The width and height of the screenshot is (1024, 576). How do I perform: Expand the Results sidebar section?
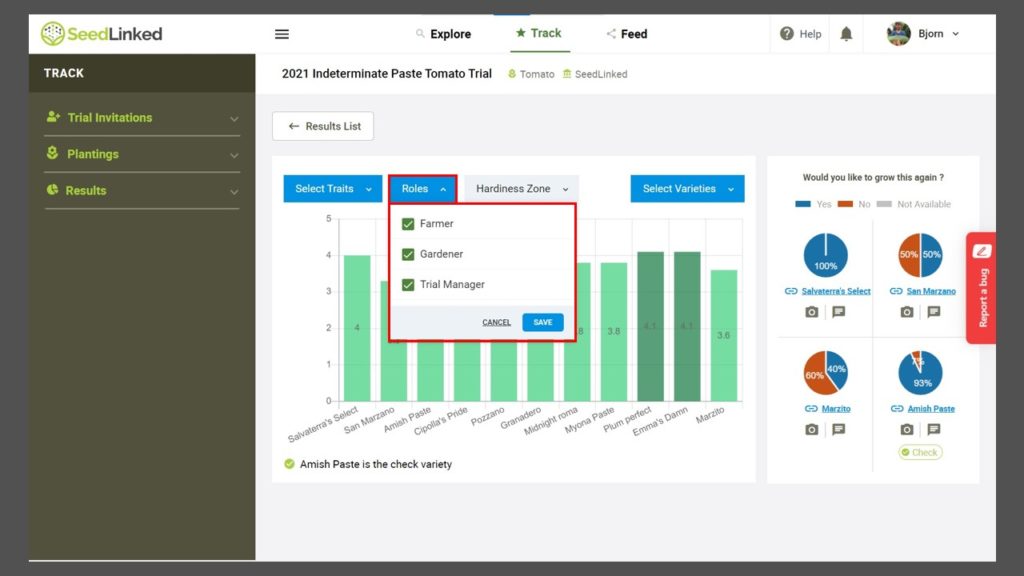coord(142,191)
